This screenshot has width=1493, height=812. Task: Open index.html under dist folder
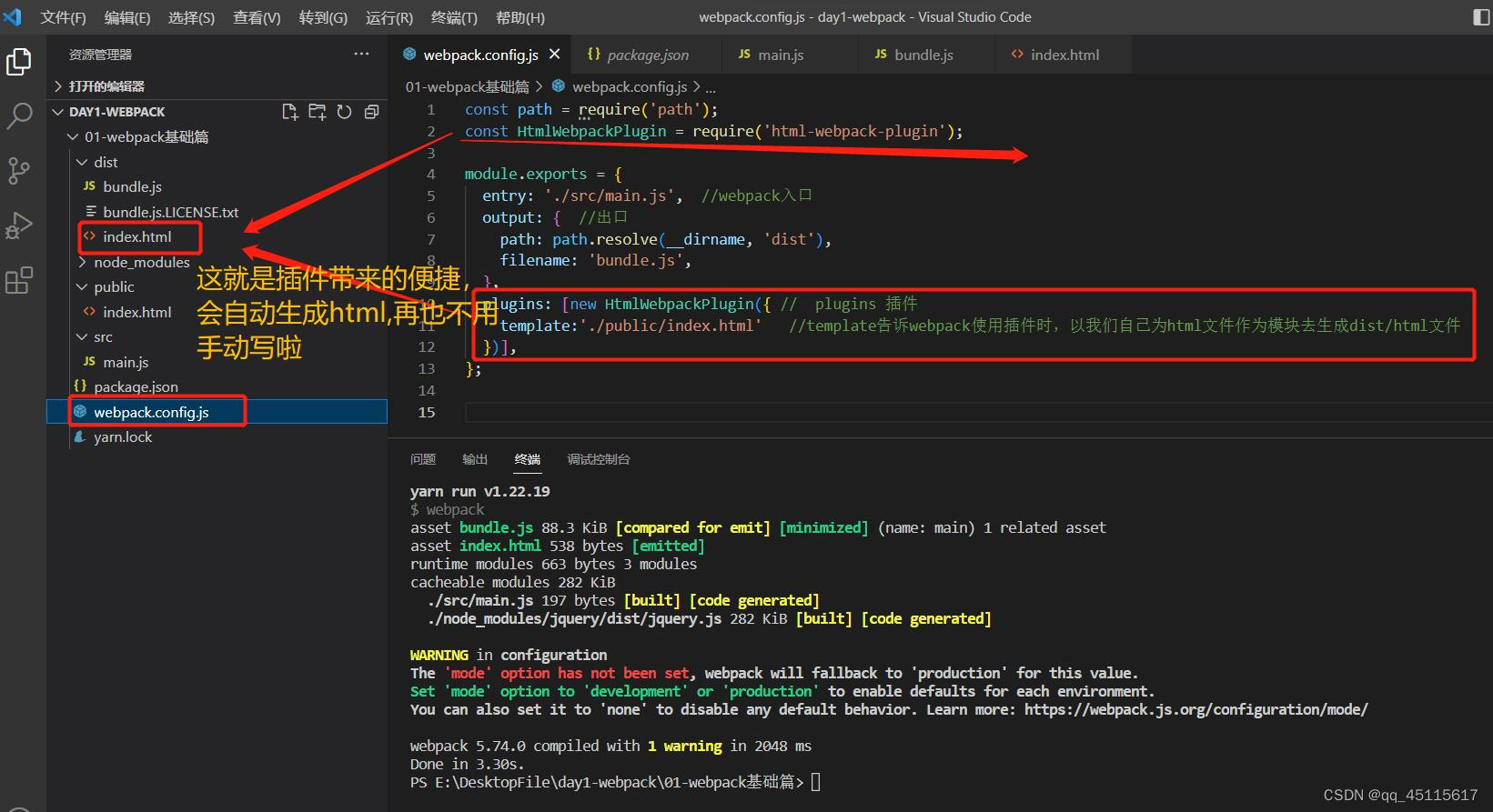tap(136, 236)
